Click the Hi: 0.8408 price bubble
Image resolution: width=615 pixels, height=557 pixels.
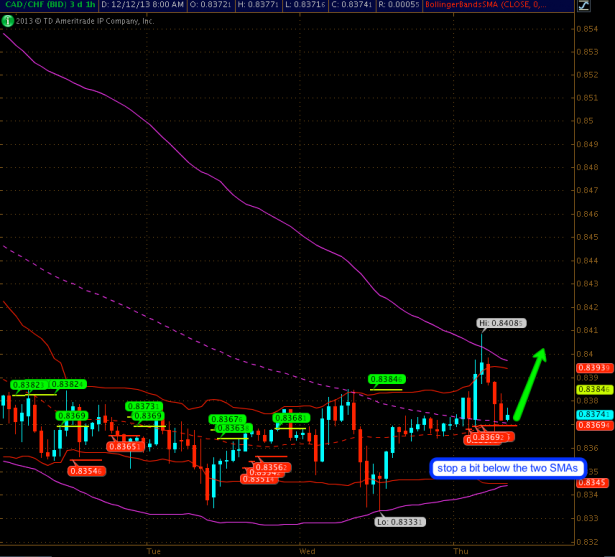click(498, 323)
